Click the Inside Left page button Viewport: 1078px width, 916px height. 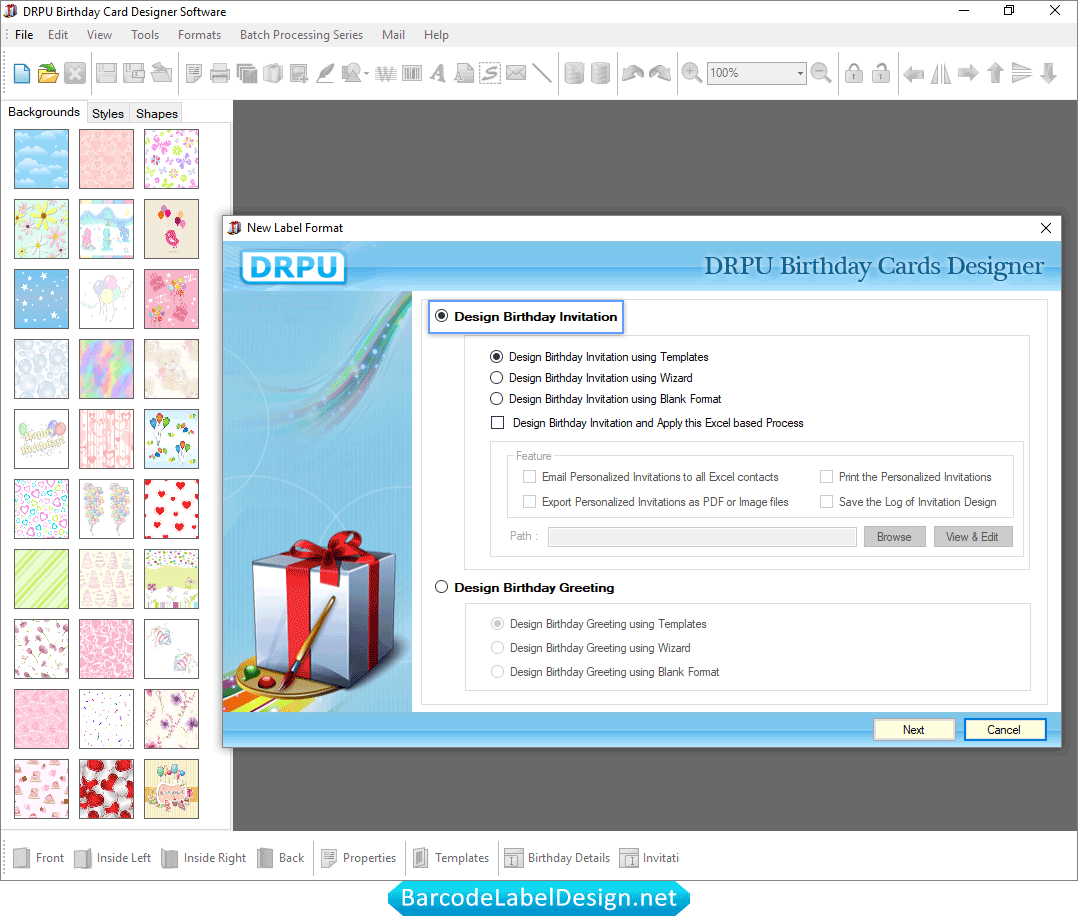tap(113, 858)
